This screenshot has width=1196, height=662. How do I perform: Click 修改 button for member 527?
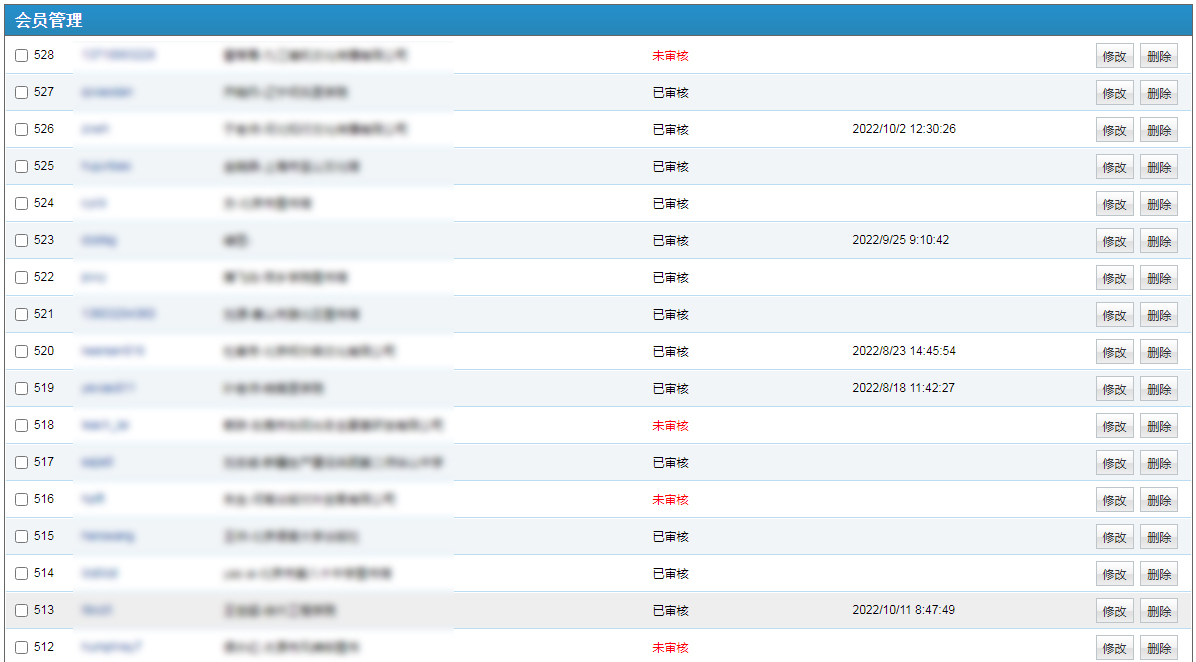(x=1114, y=93)
